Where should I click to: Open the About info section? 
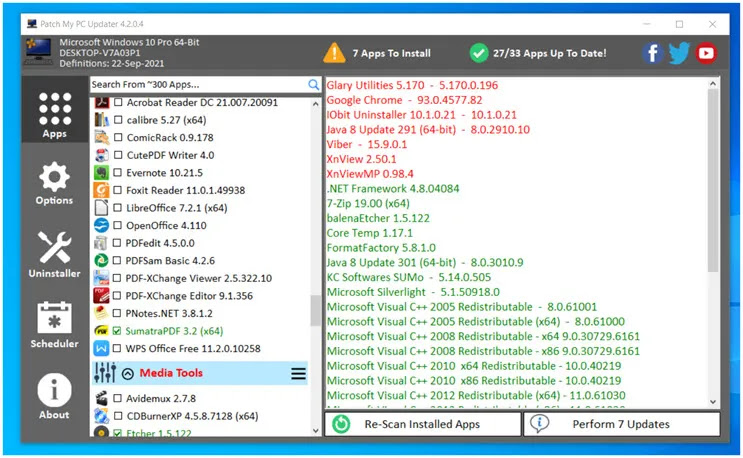(x=54, y=396)
